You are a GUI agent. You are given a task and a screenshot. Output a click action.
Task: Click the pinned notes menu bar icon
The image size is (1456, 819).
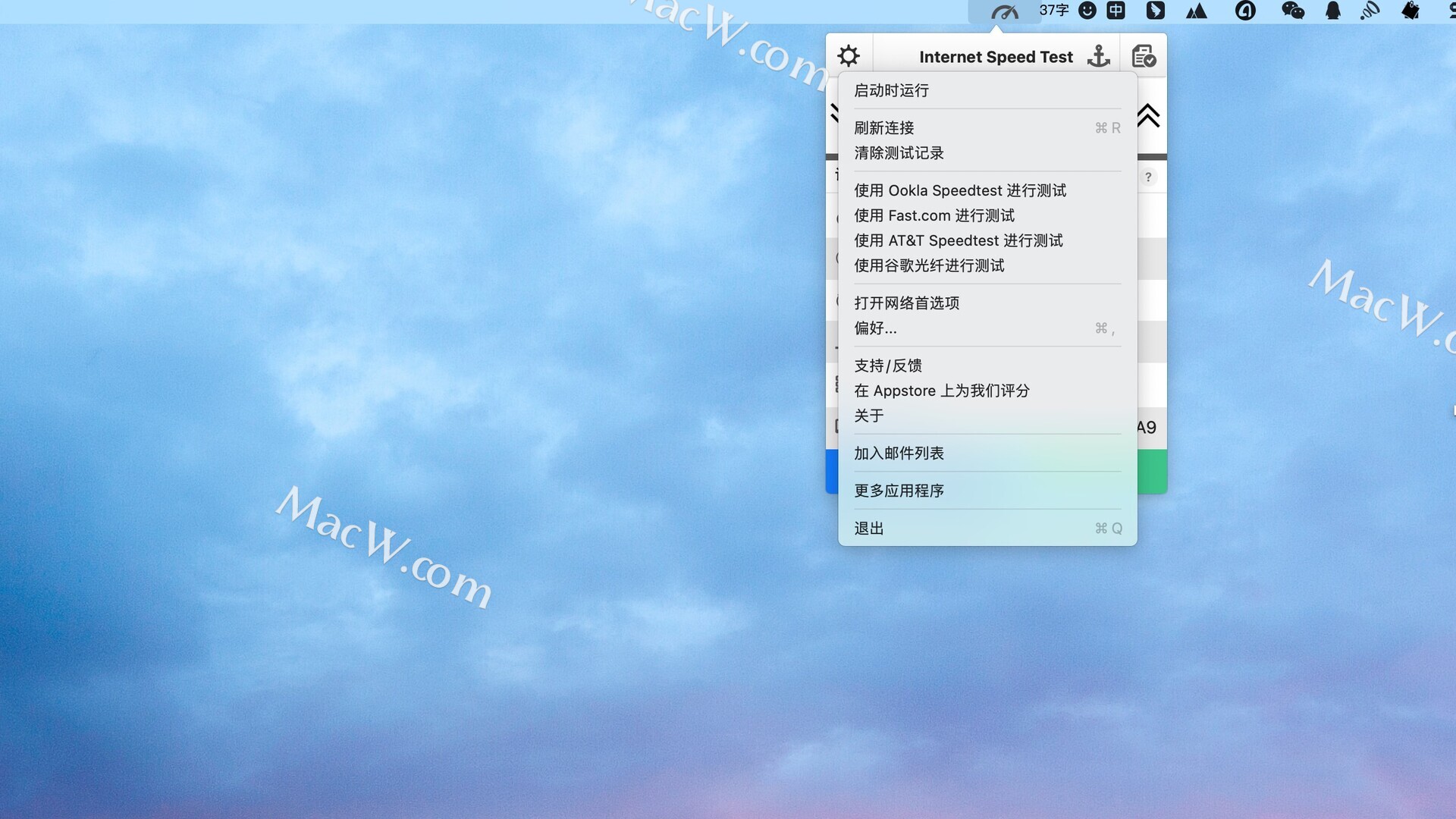[x=1410, y=11]
